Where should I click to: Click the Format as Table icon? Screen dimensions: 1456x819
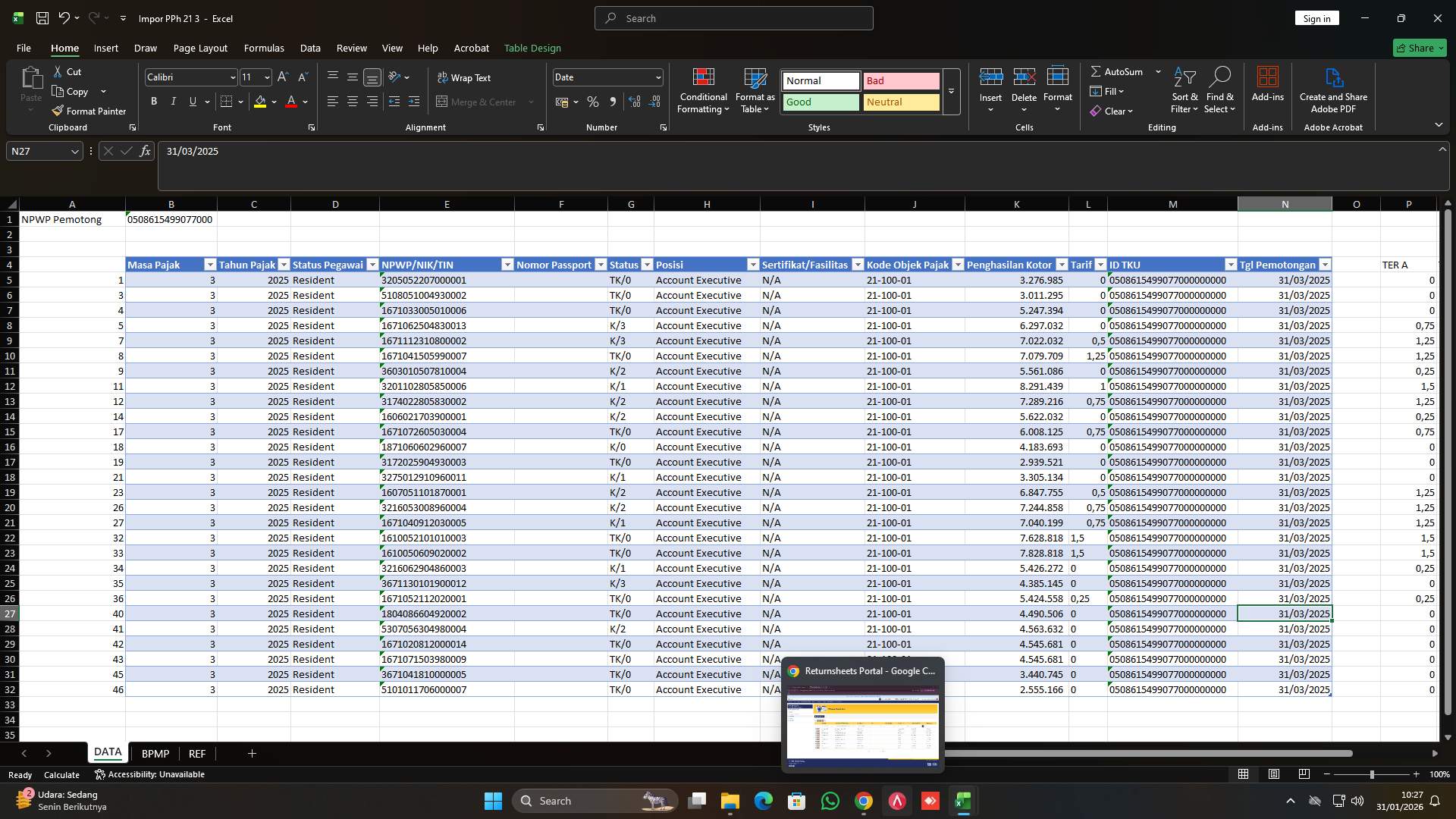(x=755, y=83)
